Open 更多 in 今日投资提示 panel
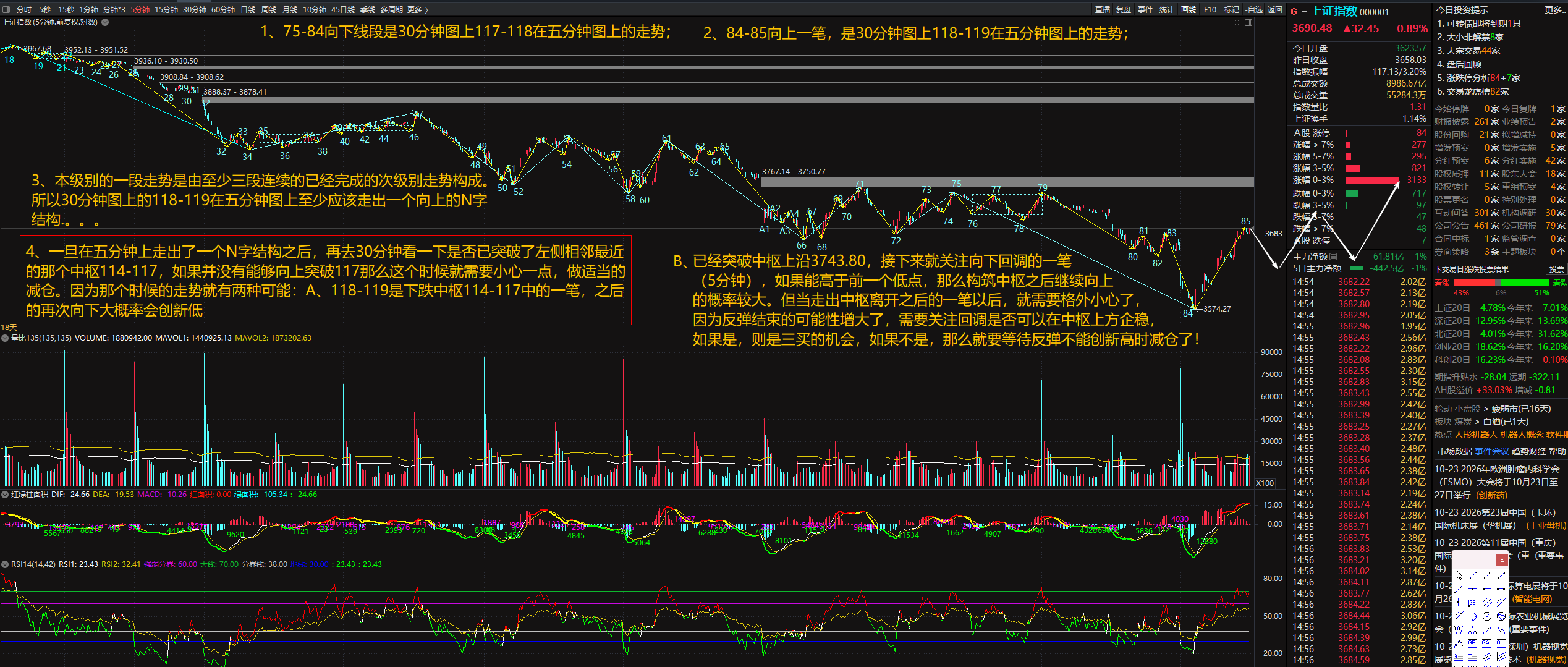Image resolution: width=1568 pixels, height=667 pixels. point(1556,10)
